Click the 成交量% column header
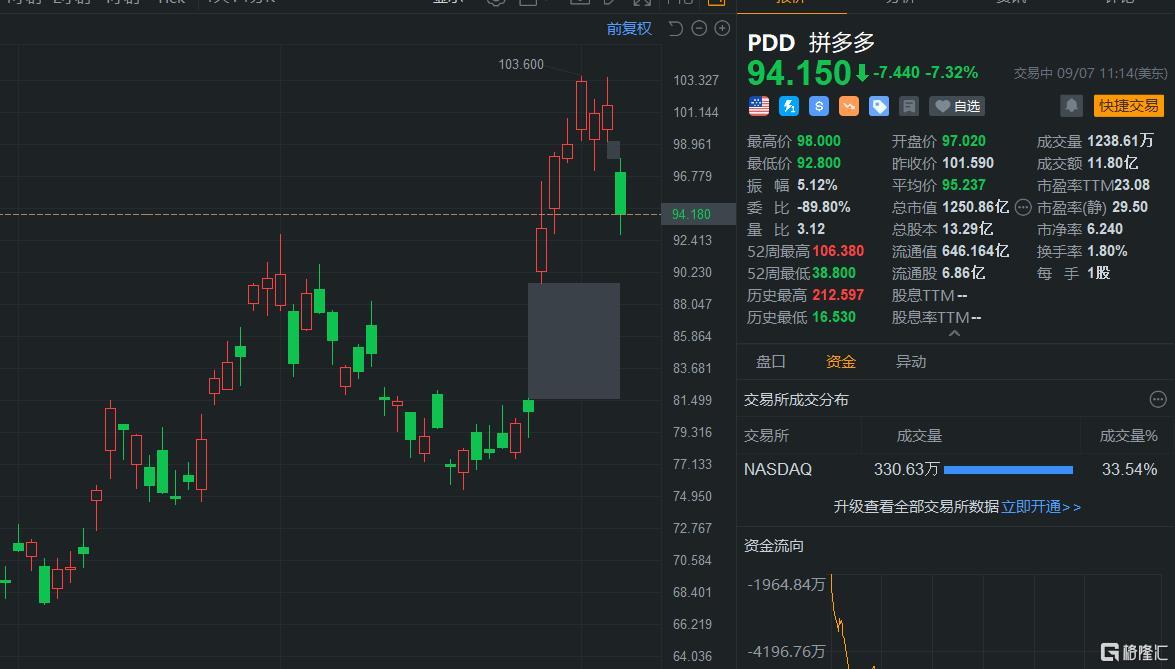1175x669 pixels. coord(1129,436)
